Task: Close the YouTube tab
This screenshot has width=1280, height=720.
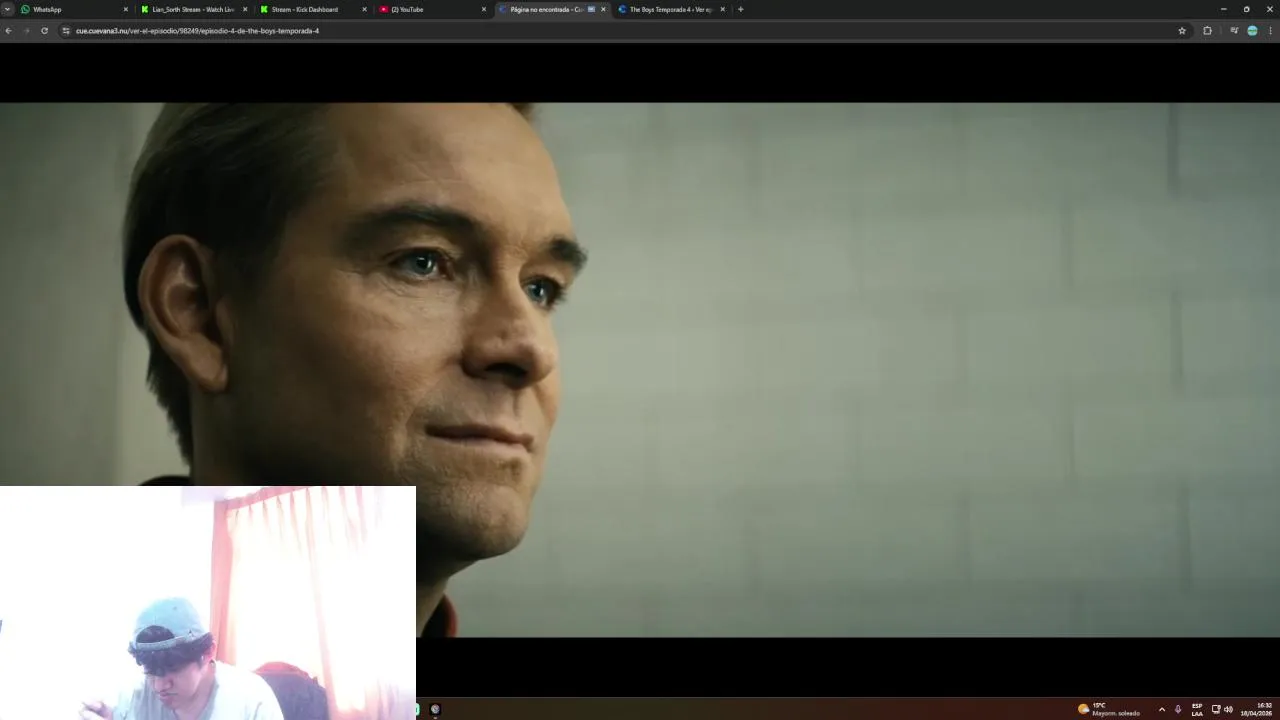Action: pyautogui.click(x=484, y=9)
